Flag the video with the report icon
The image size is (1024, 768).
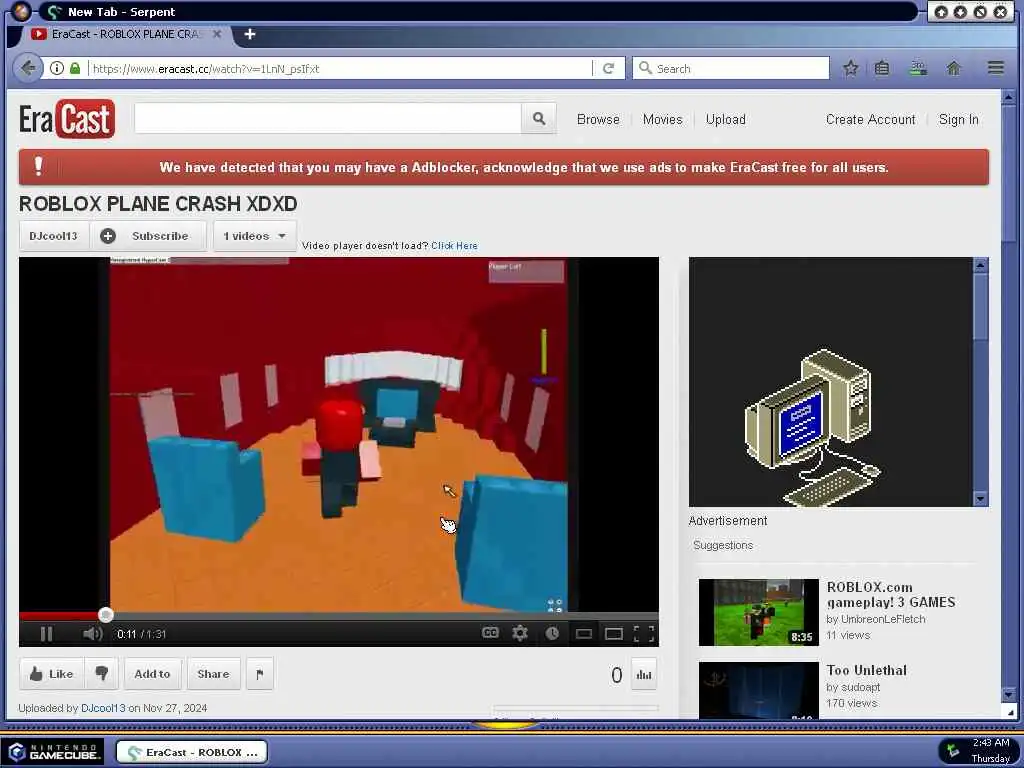point(259,674)
